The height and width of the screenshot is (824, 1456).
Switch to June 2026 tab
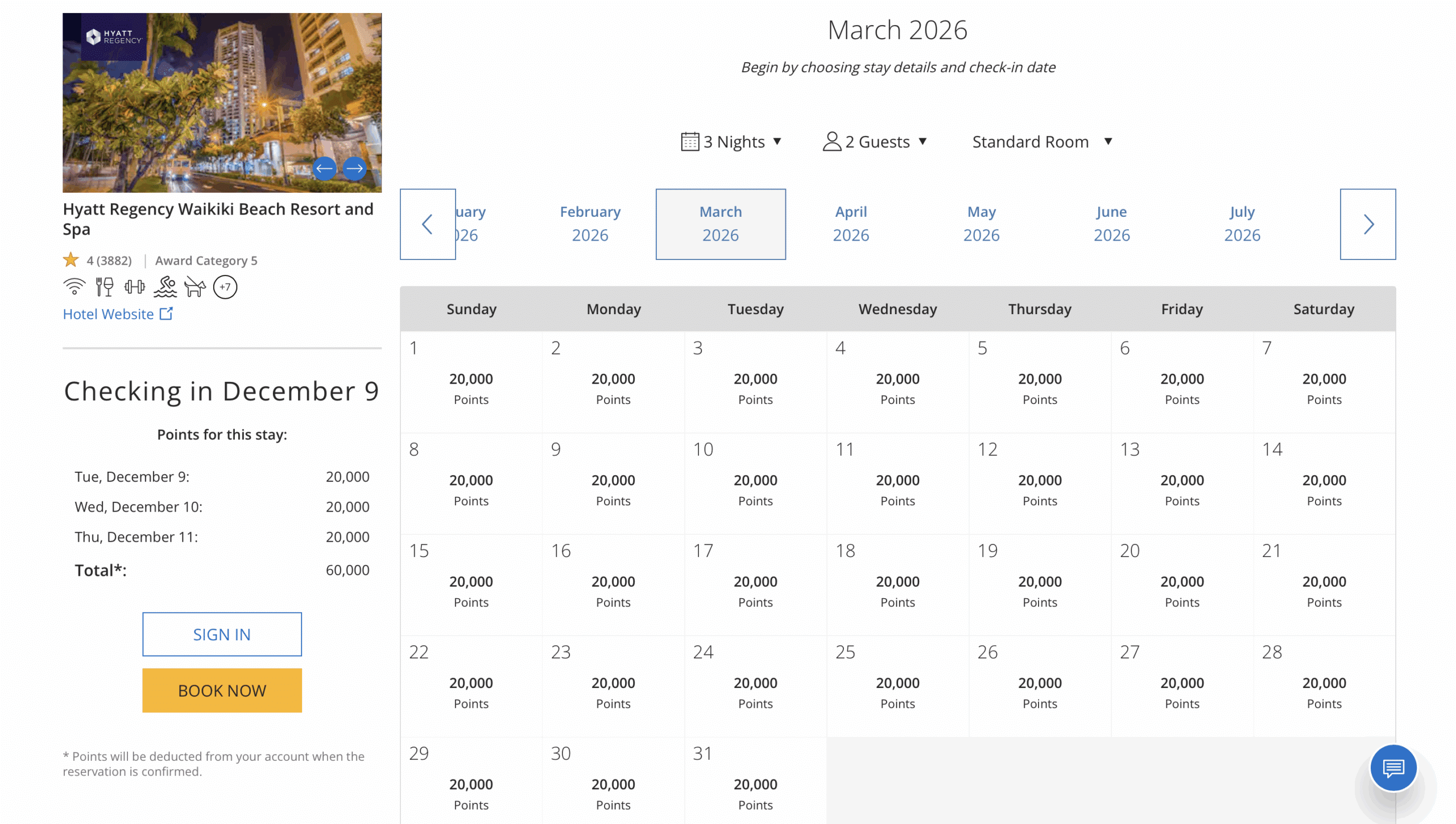pyautogui.click(x=1111, y=224)
